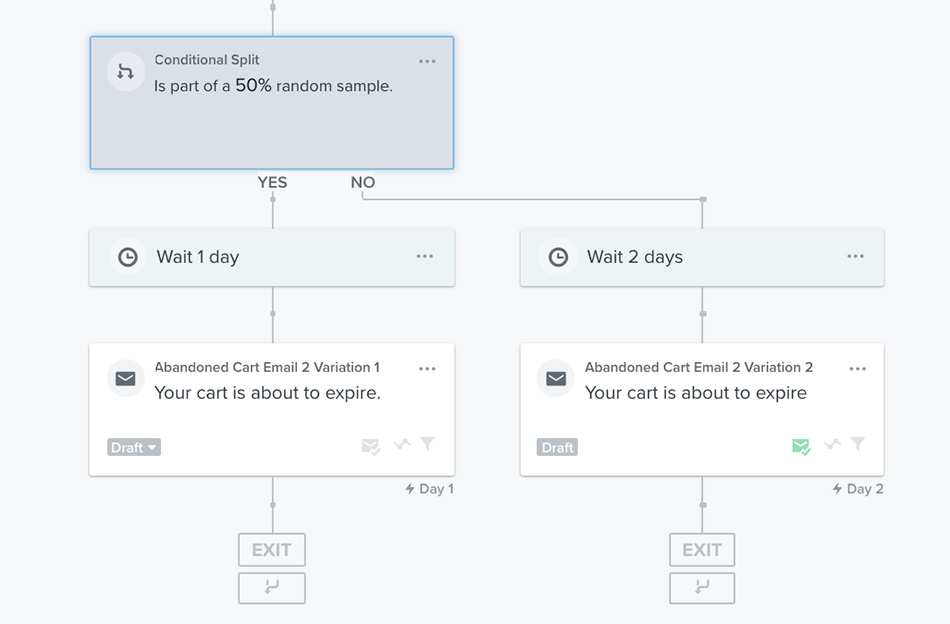Image resolution: width=950 pixels, height=624 pixels.
Task: Open the ellipsis menu on Email 2 Variation 2
Action: 857,368
